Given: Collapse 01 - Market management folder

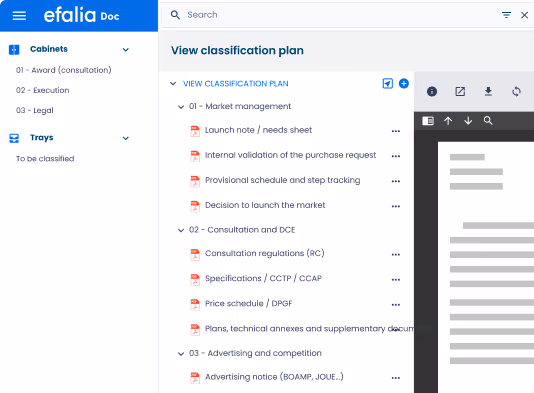Looking at the screenshot, I should (181, 107).
